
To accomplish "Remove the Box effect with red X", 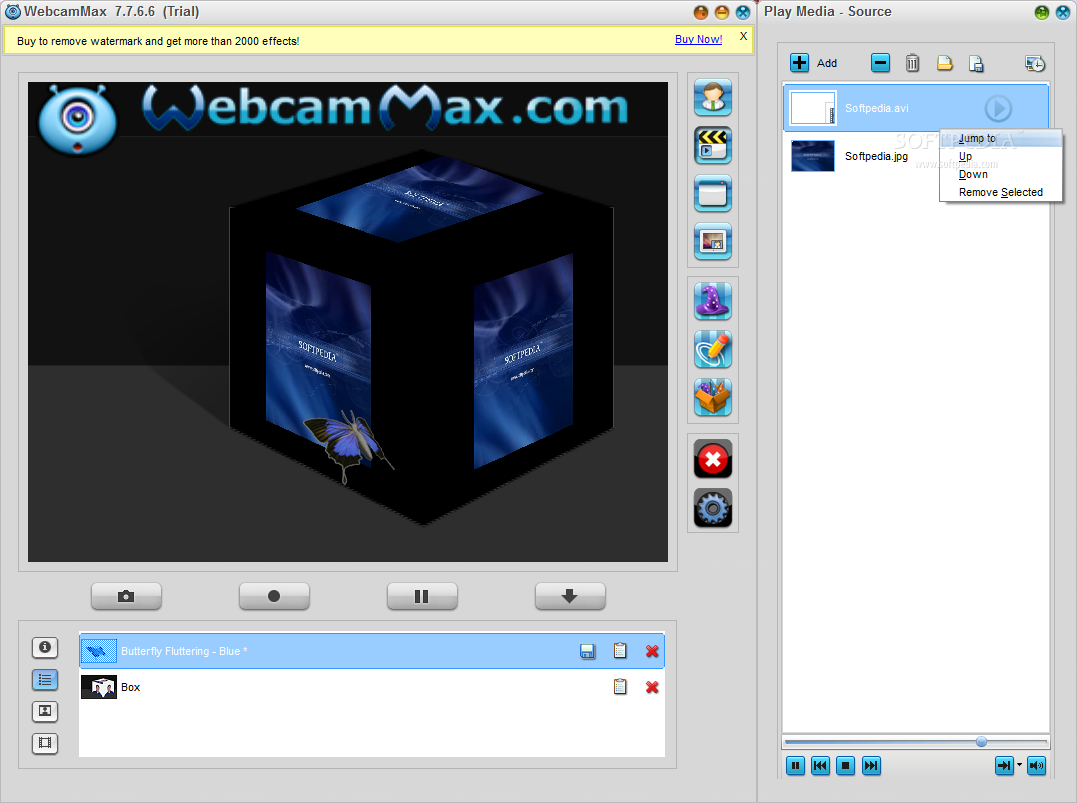I will 652,687.
